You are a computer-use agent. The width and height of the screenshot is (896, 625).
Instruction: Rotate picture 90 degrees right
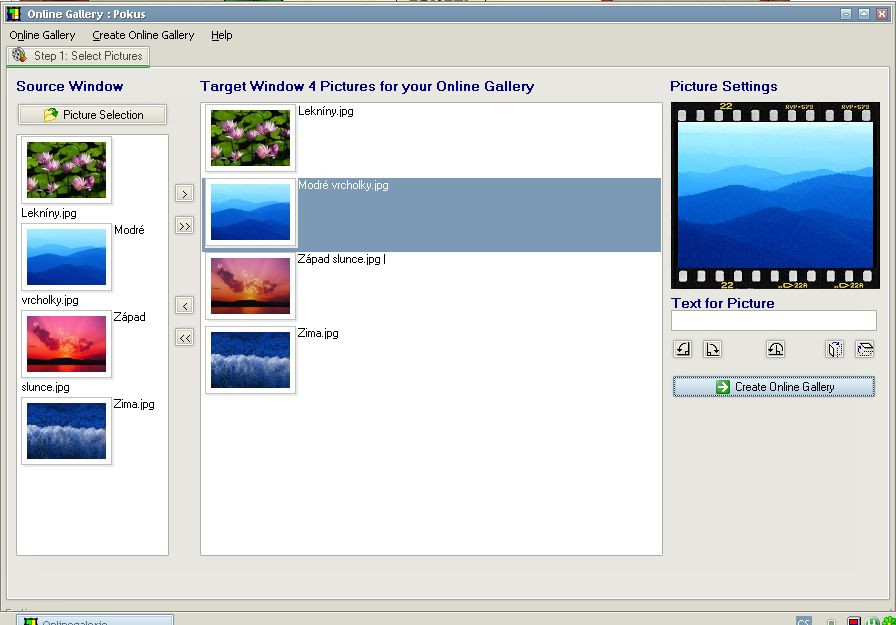[713, 349]
